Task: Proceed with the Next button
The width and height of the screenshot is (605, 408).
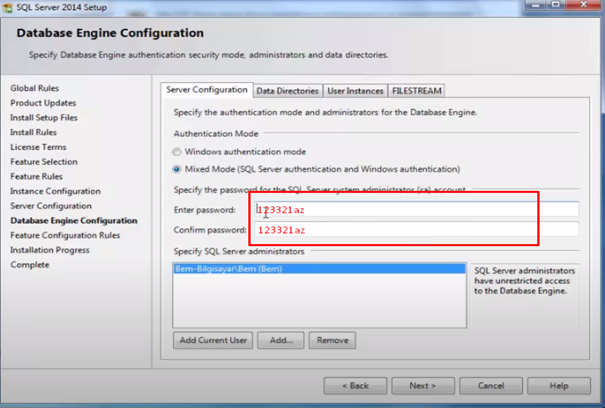Action: 423,386
